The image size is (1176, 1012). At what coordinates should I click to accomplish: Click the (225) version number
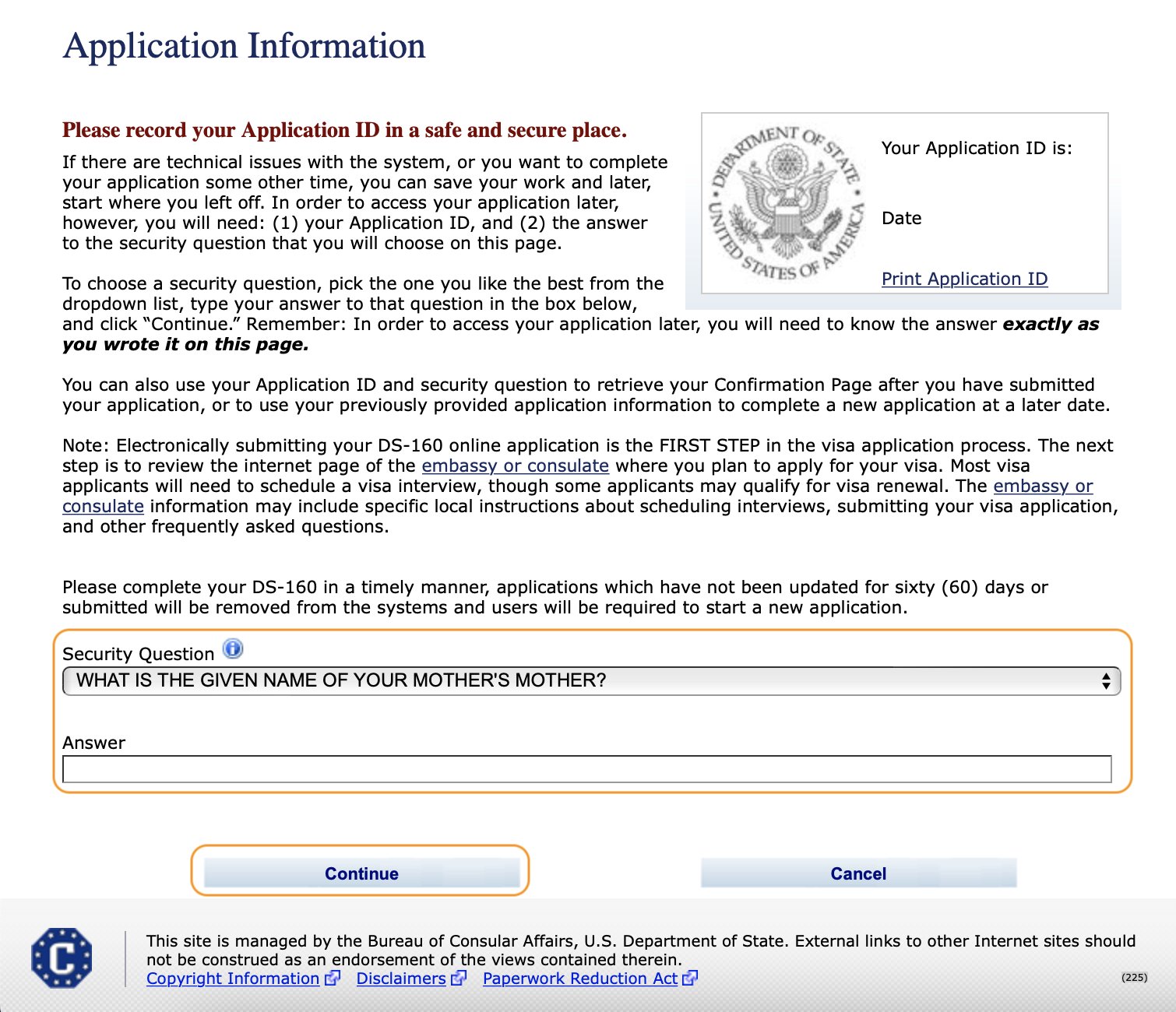tap(1134, 978)
